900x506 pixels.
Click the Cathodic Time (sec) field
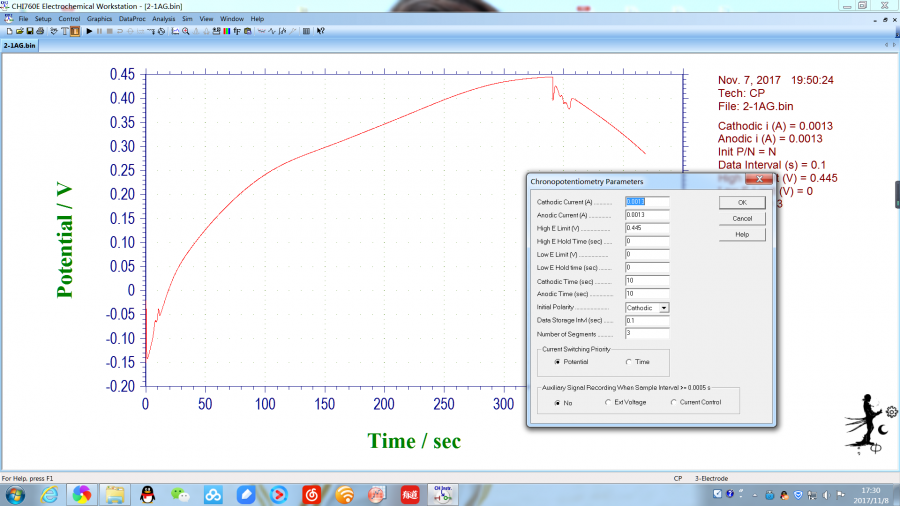tap(647, 281)
